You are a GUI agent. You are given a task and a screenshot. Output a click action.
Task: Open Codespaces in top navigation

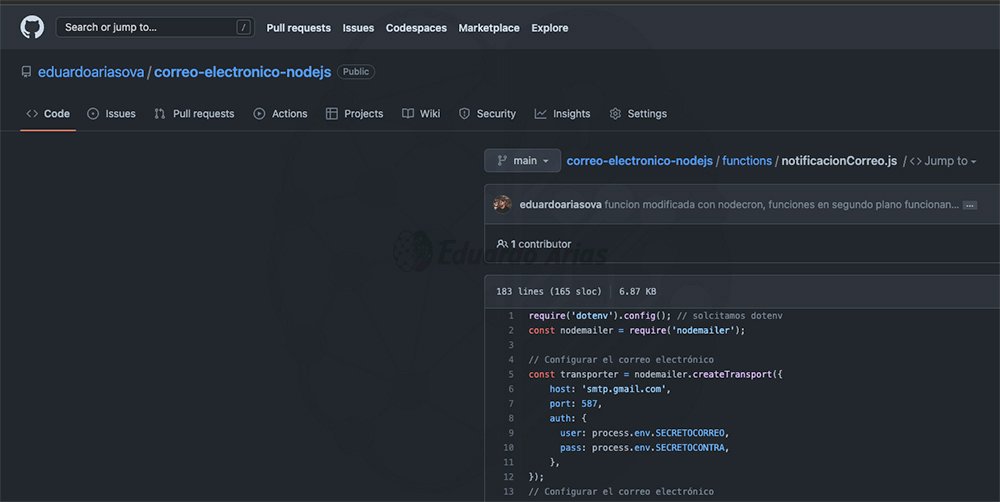[416, 28]
